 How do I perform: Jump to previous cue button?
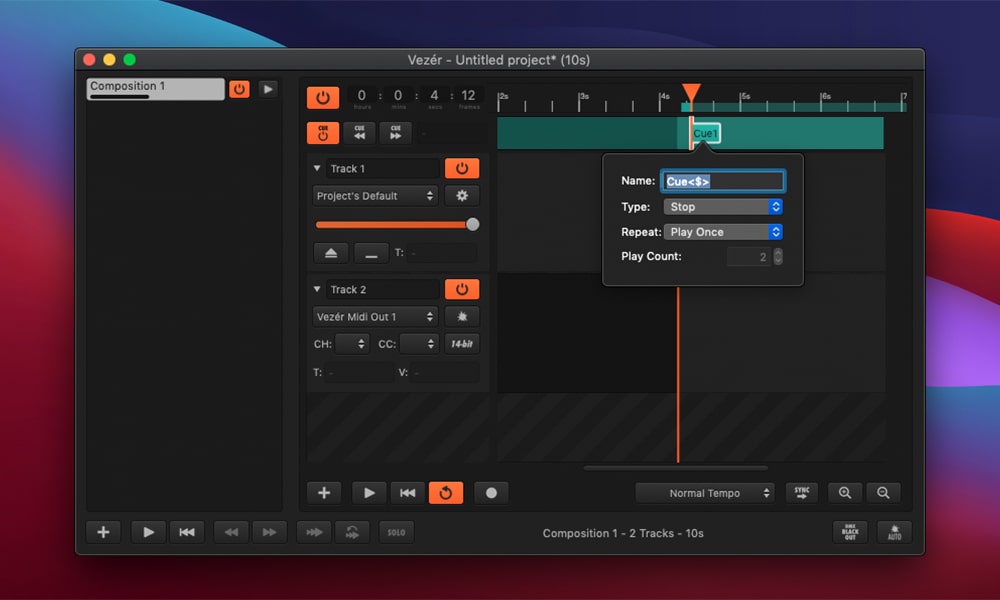[359, 133]
